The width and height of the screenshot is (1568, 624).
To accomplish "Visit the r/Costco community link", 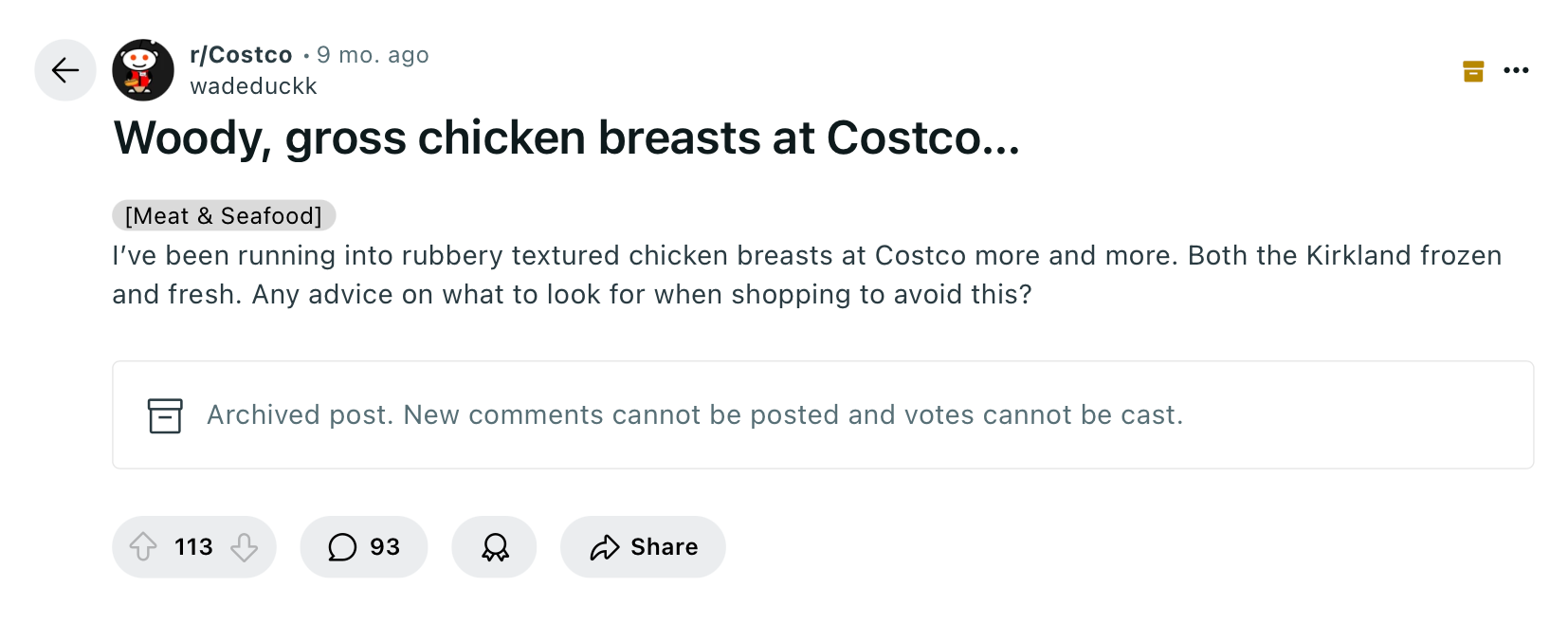I will point(241,55).
